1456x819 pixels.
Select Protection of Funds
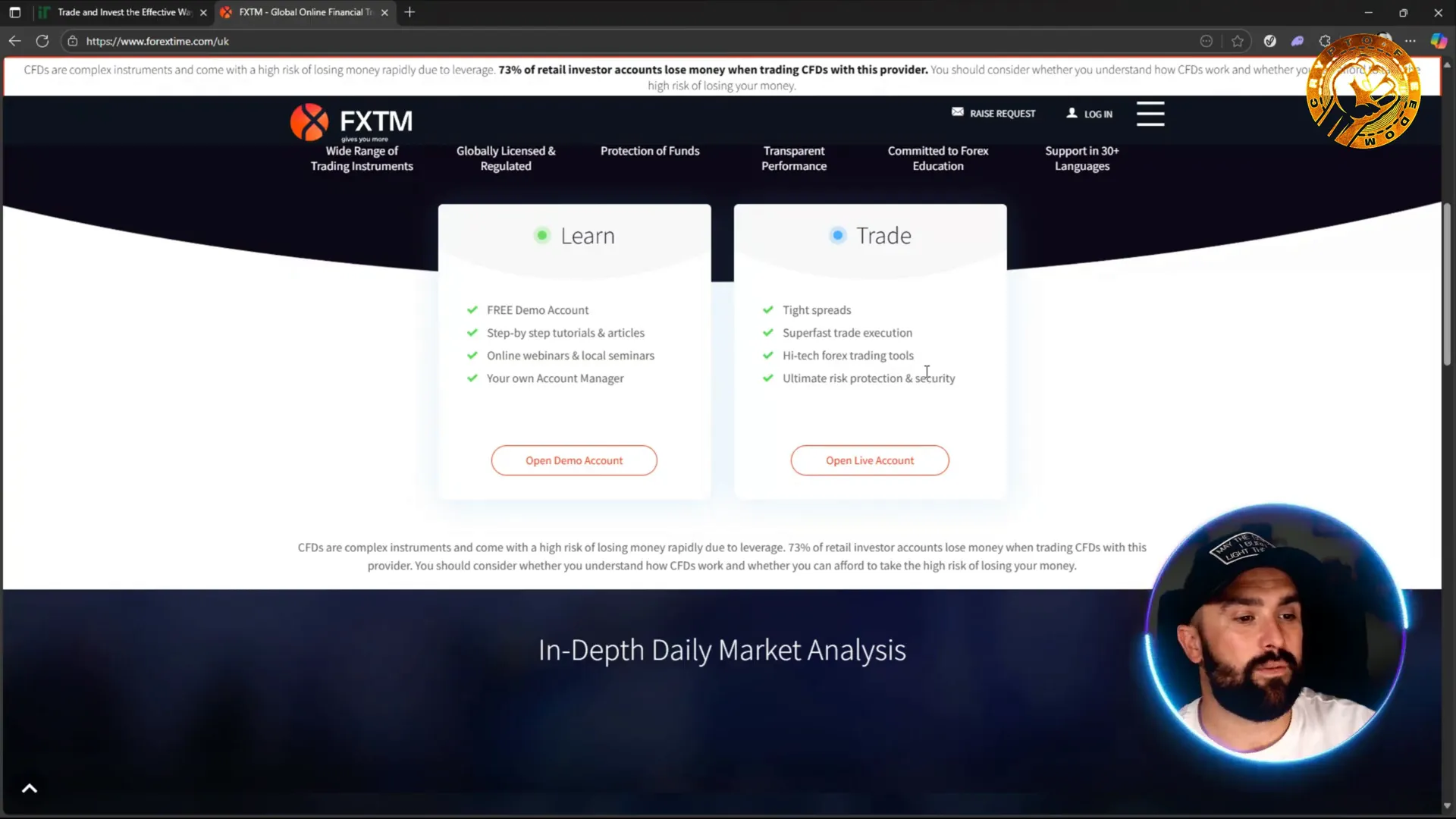click(650, 151)
